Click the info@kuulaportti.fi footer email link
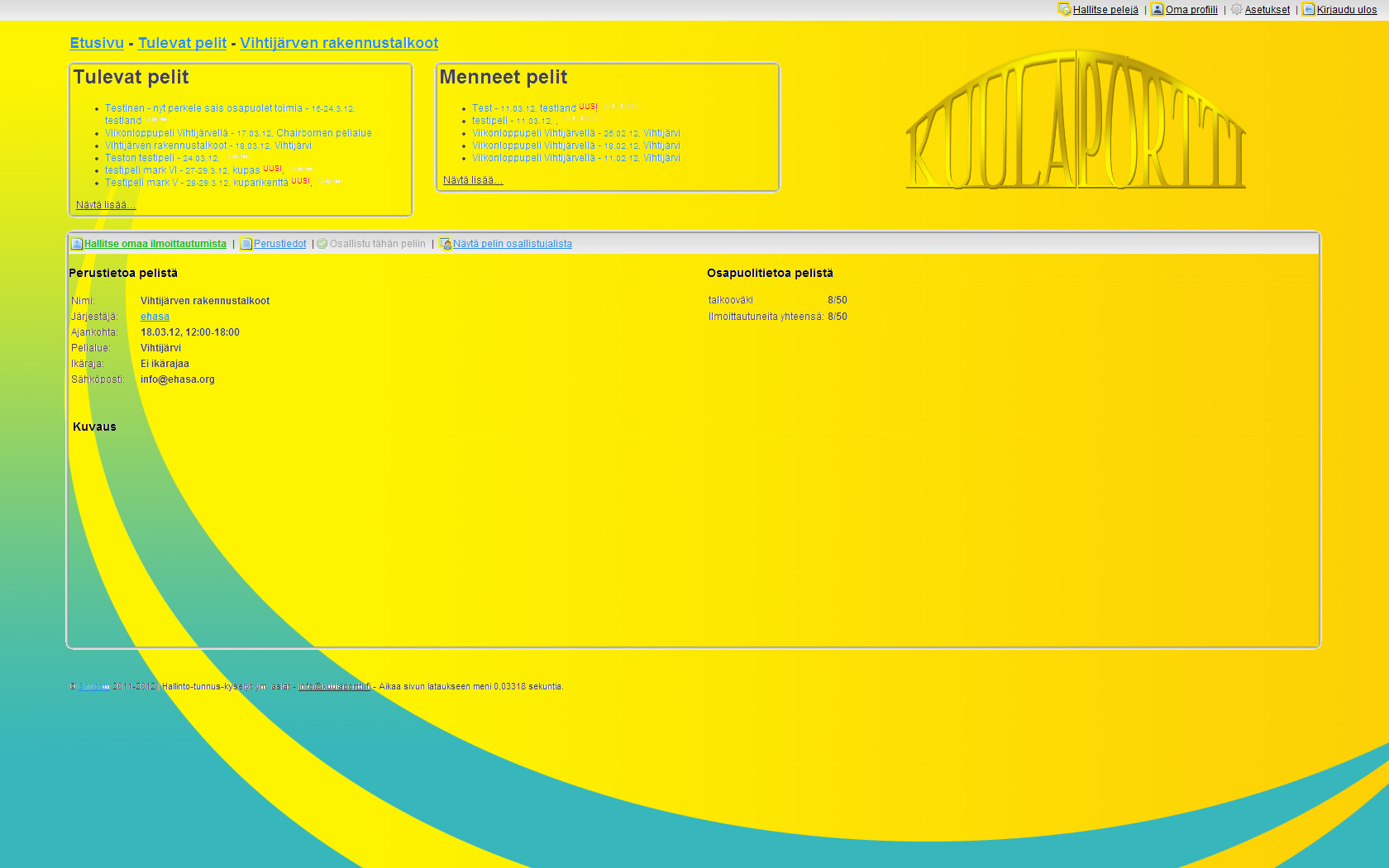This screenshot has height=868, width=1389. [334, 686]
